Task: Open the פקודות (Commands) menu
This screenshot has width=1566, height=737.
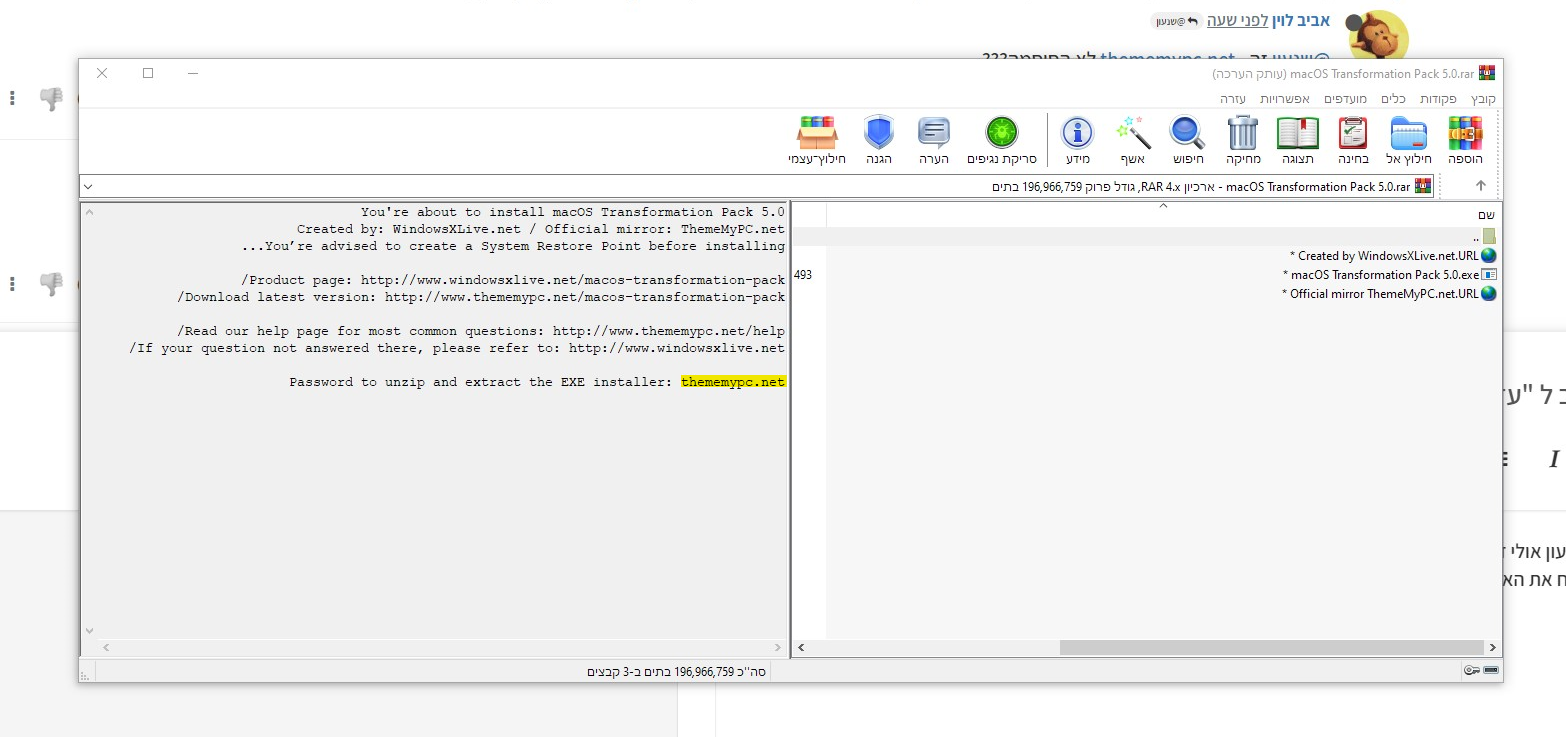Action: pos(1438,99)
